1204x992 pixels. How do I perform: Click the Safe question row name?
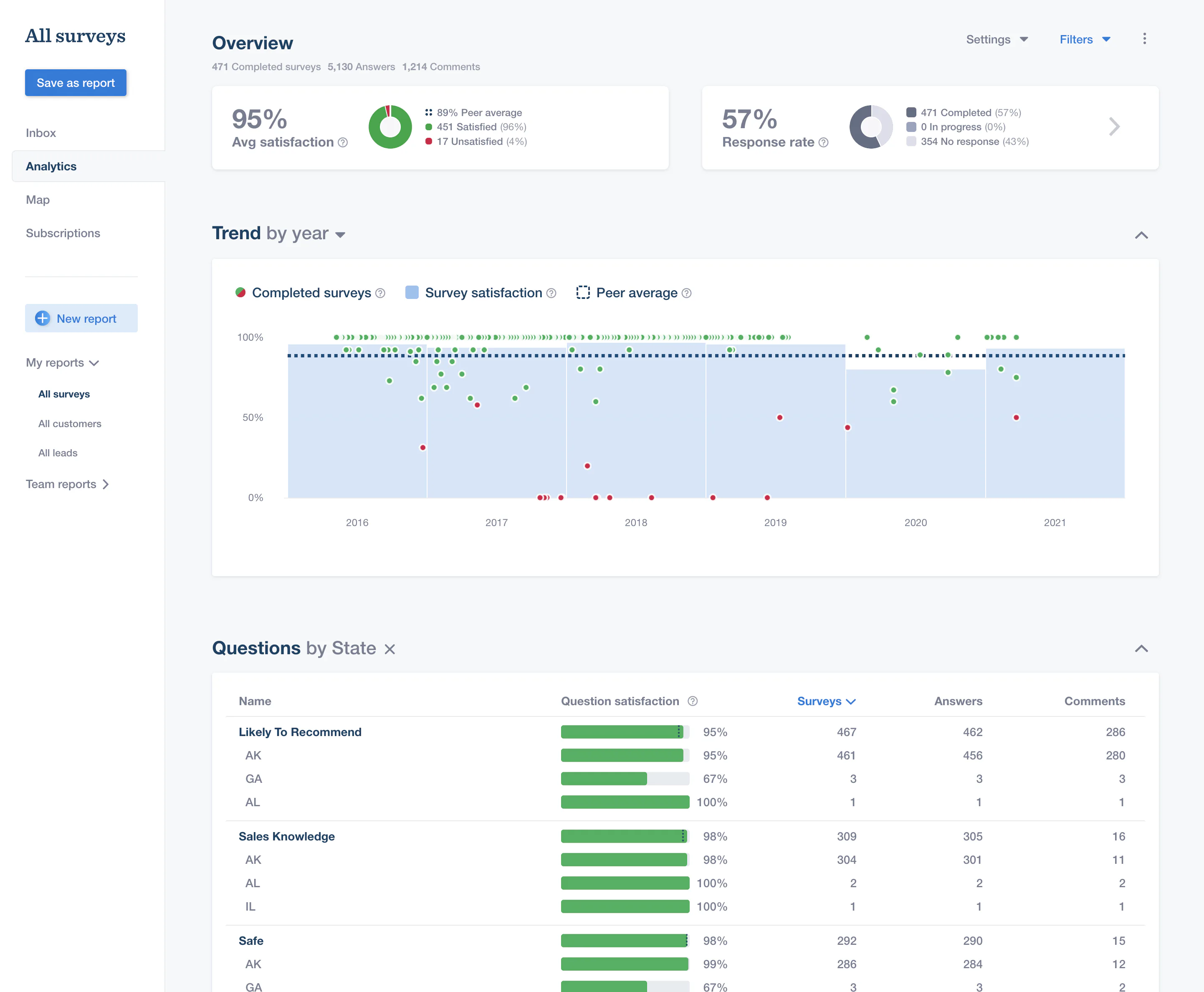[x=251, y=941]
